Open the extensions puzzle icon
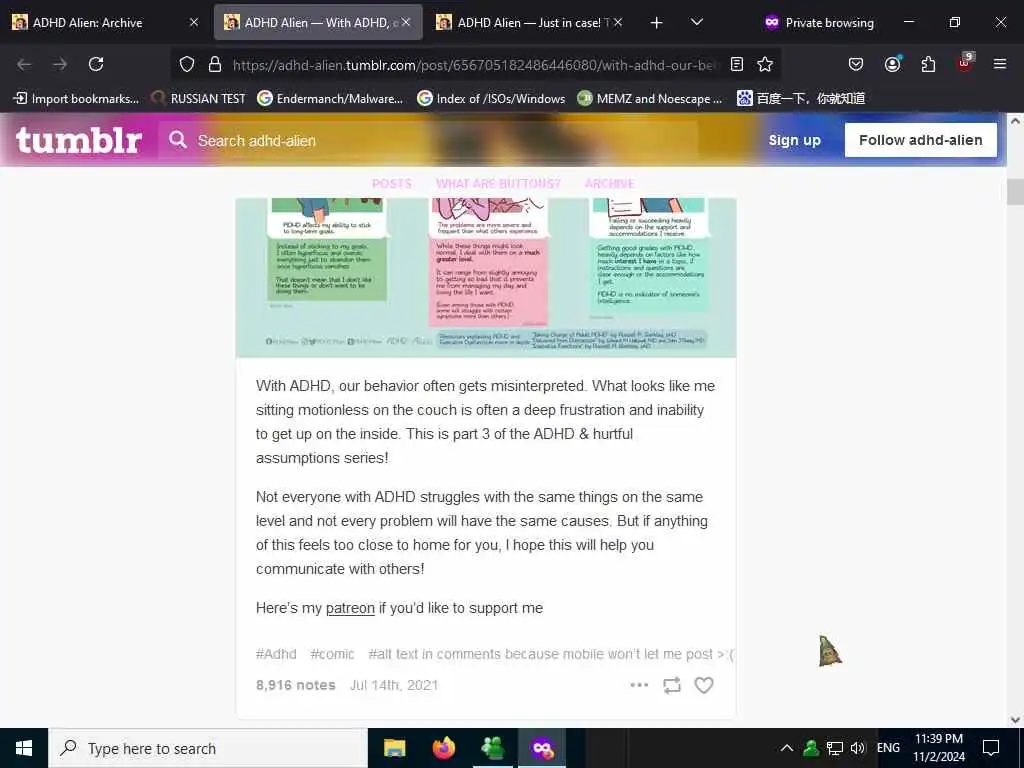Image resolution: width=1024 pixels, height=768 pixels. 928,64
